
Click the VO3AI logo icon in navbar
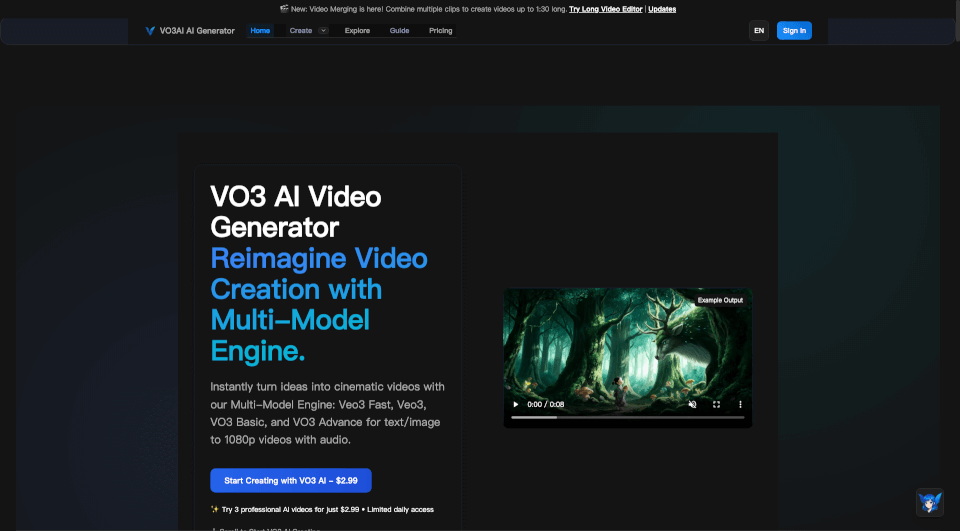tap(150, 31)
